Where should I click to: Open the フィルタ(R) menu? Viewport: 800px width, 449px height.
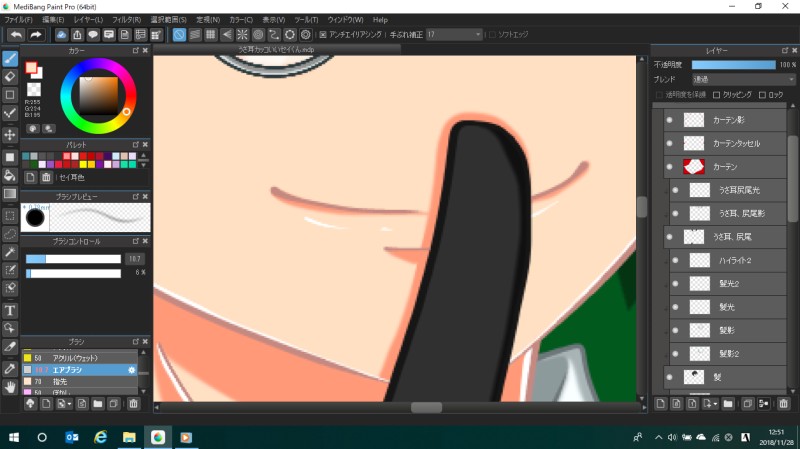pos(127,20)
